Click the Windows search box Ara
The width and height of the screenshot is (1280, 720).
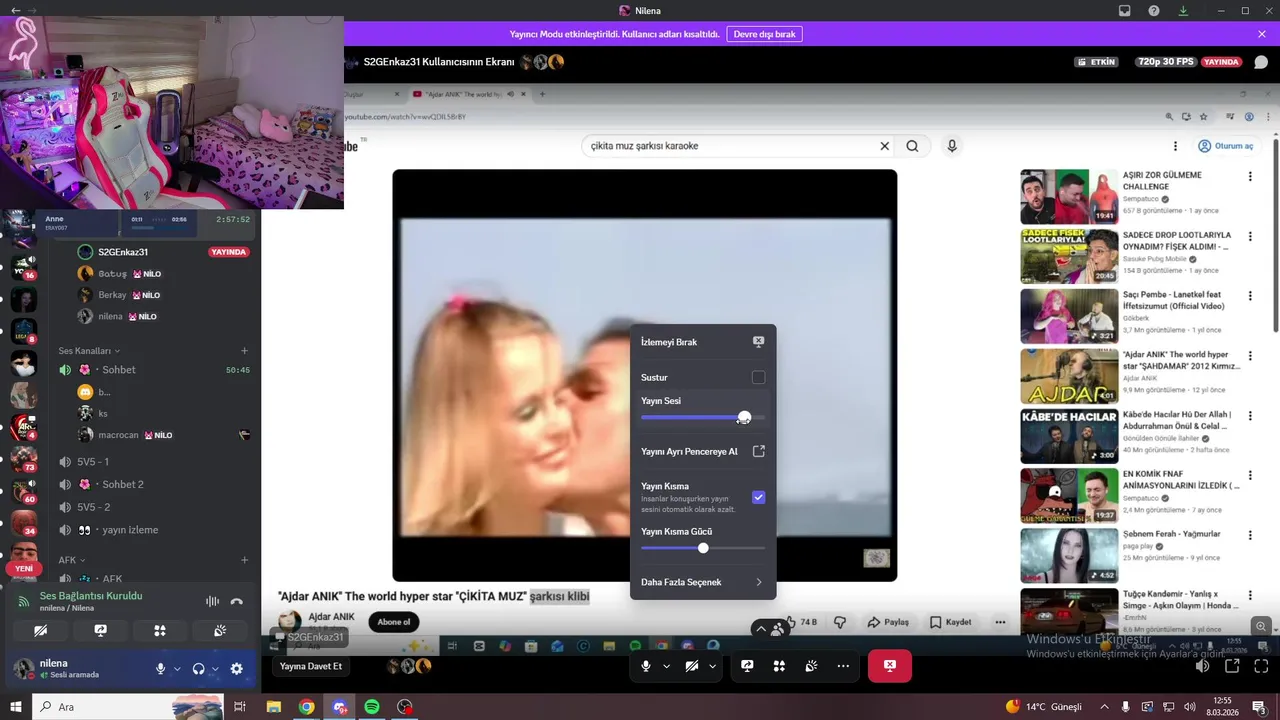pos(128,707)
